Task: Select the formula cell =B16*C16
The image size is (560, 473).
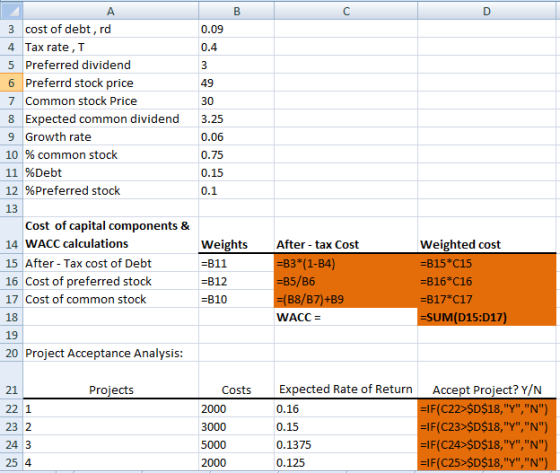Action: 487,281
